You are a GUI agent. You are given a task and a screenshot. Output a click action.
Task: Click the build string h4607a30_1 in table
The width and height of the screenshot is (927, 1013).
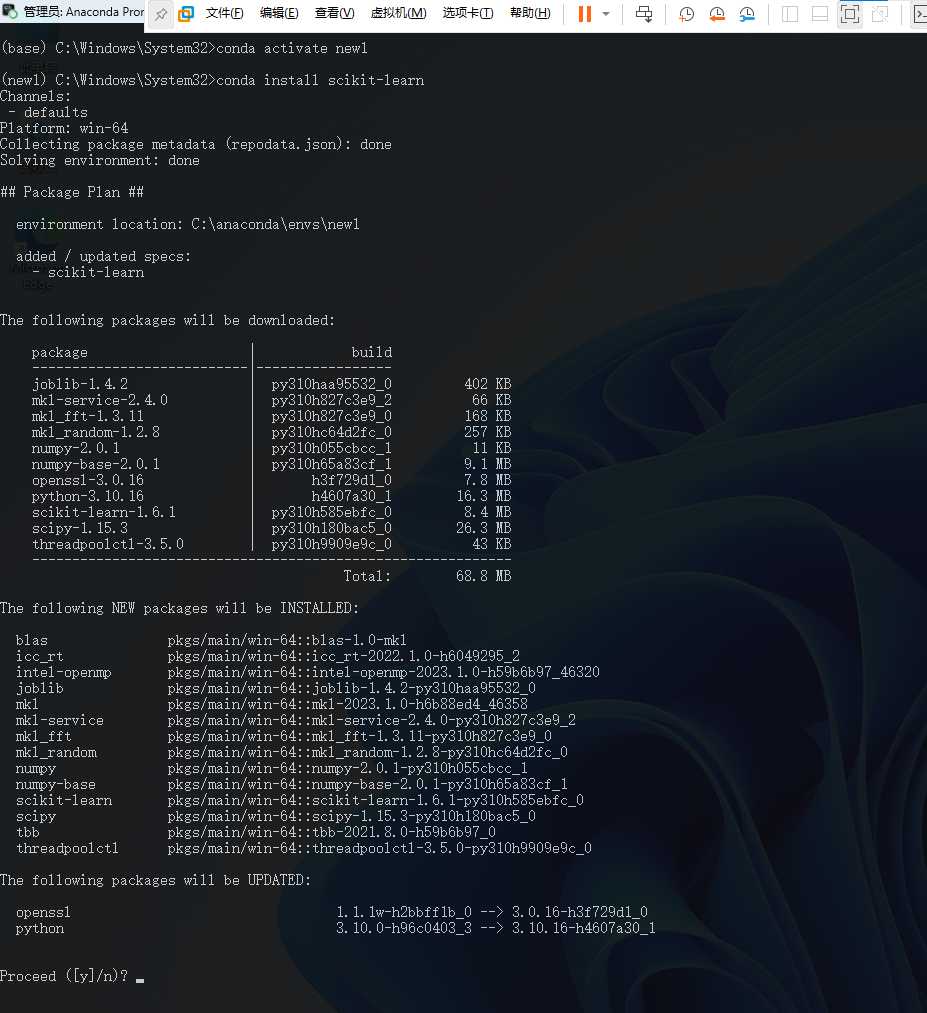point(351,496)
